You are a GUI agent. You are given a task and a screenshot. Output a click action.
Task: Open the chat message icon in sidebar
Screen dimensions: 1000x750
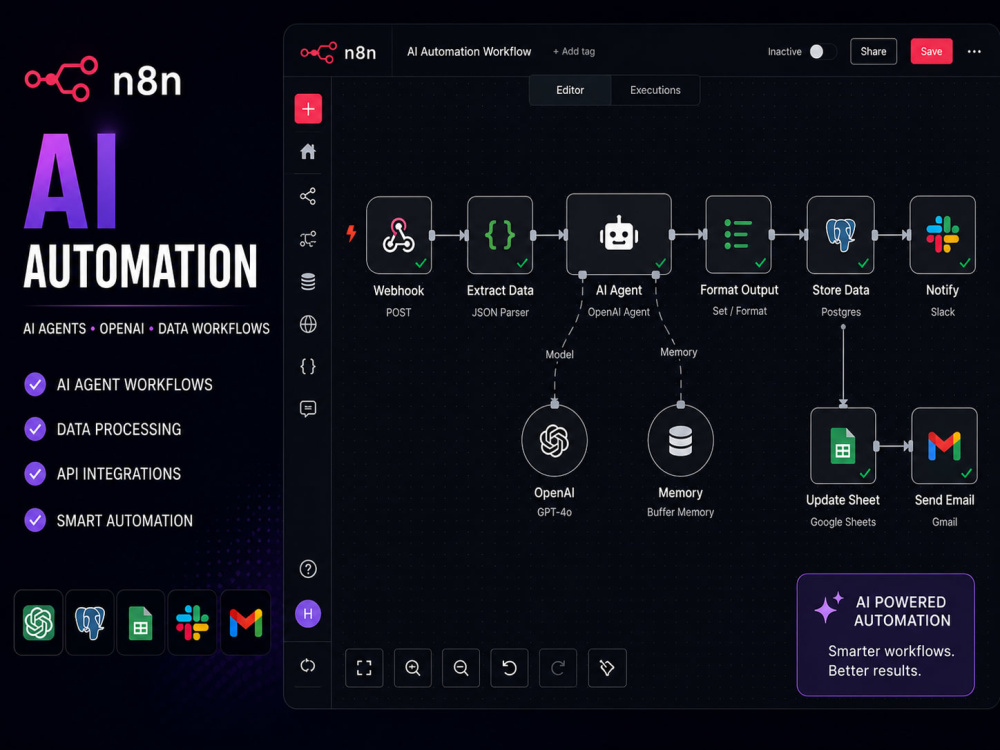[x=308, y=408]
